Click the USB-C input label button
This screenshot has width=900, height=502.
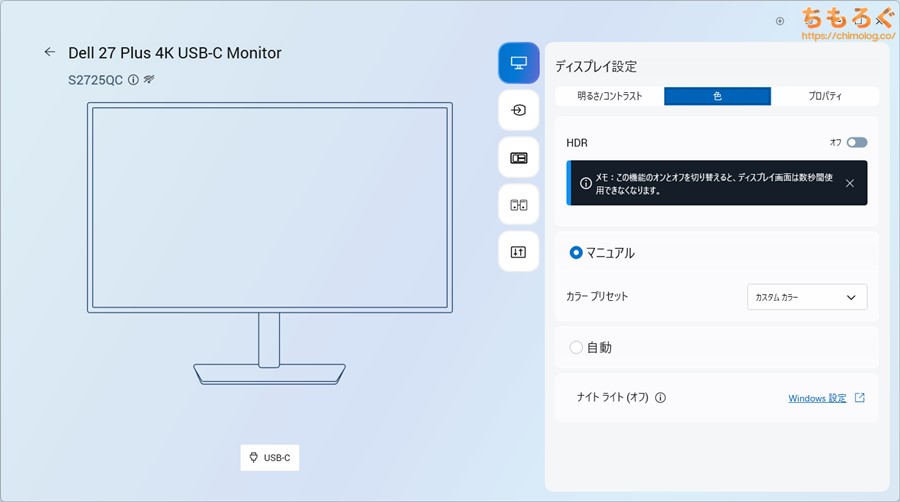(x=270, y=457)
